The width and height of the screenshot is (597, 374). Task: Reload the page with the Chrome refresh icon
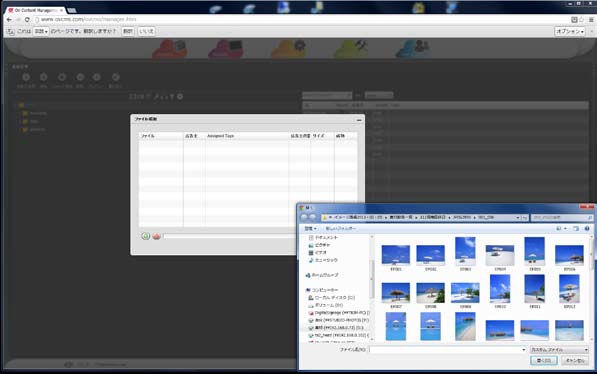coord(27,19)
